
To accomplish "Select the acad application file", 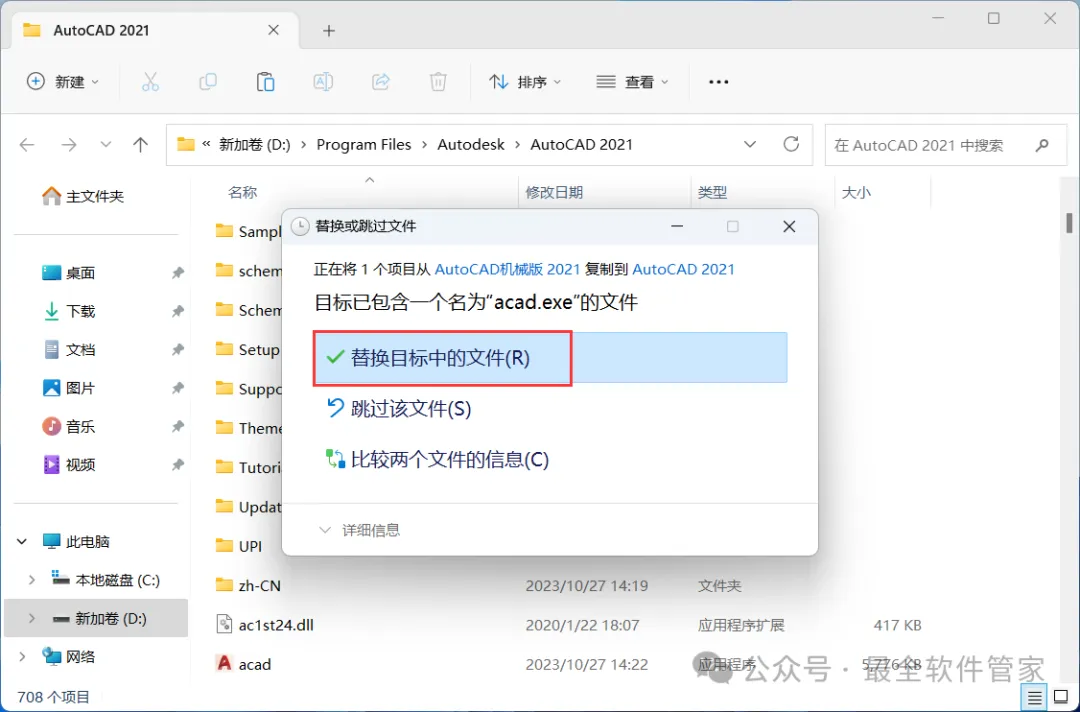I will [244, 664].
